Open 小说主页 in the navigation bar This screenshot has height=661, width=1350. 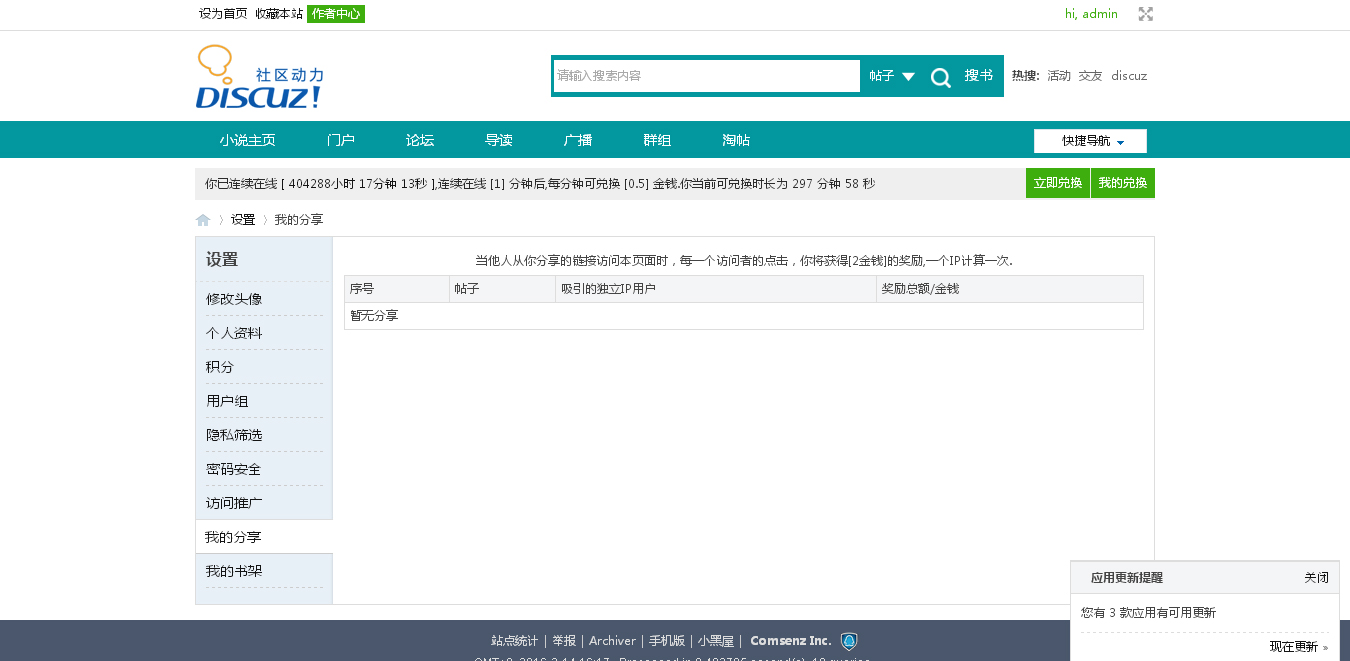pyautogui.click(x=248, y=140)
